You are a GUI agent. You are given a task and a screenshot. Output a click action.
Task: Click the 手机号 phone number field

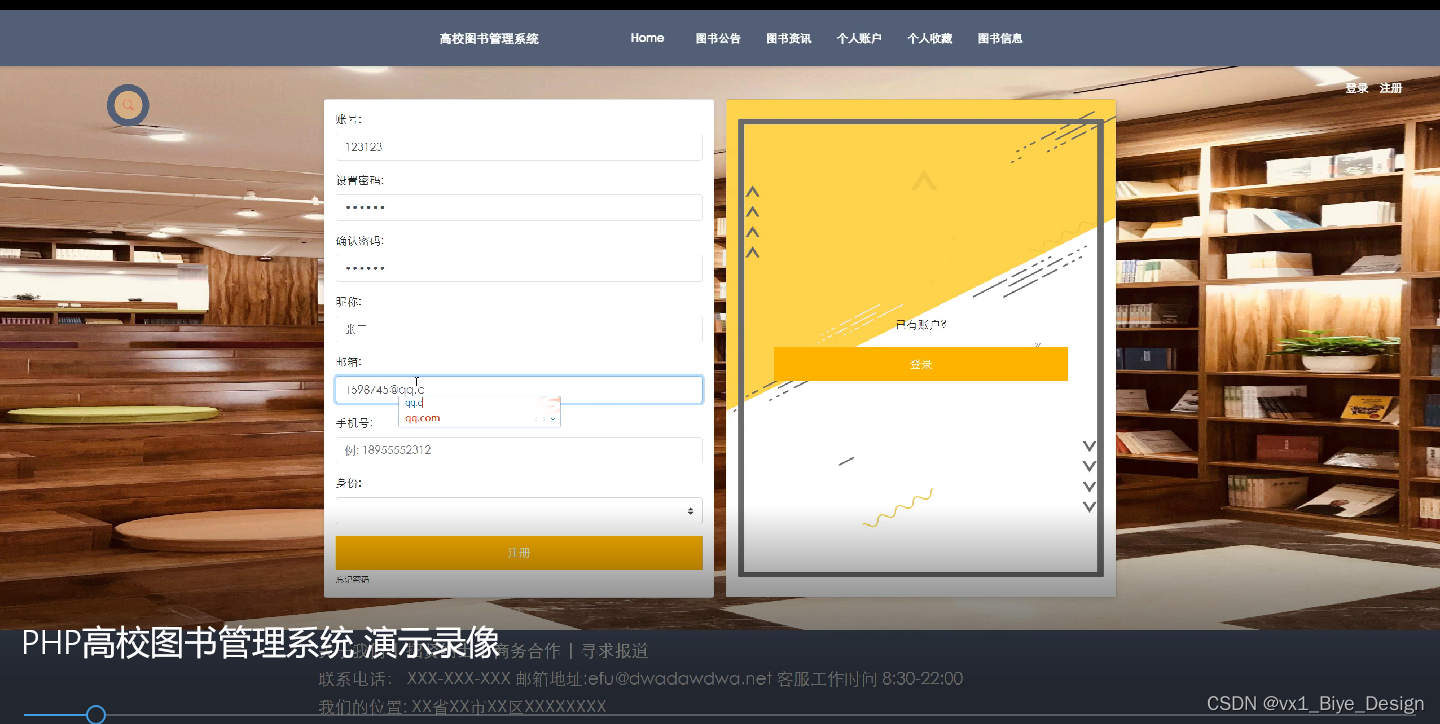519,450
